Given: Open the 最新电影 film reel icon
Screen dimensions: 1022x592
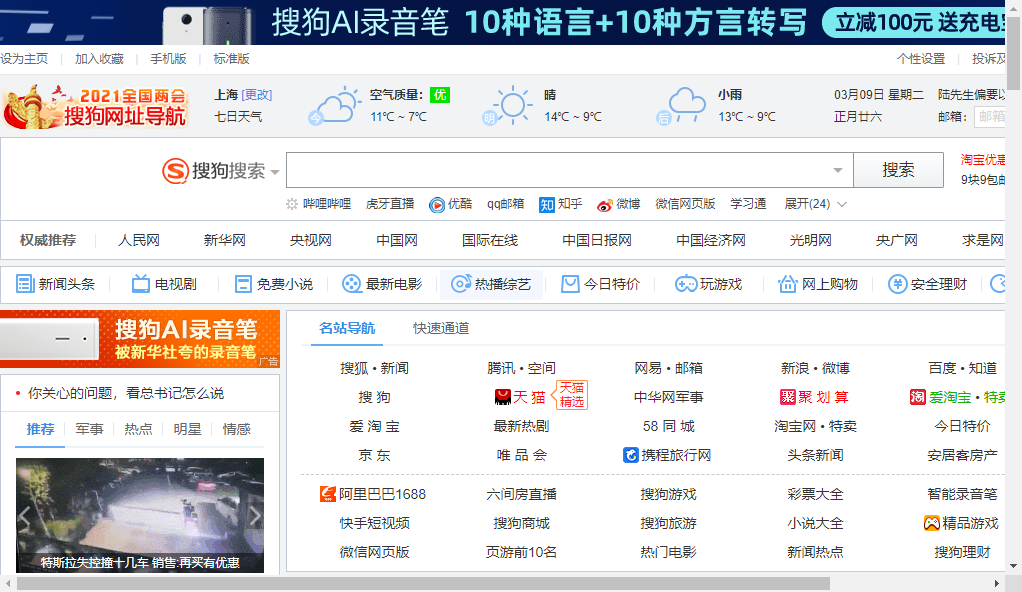Looking at the screenshot, I should pyautogui.click(x=352, y=284).
